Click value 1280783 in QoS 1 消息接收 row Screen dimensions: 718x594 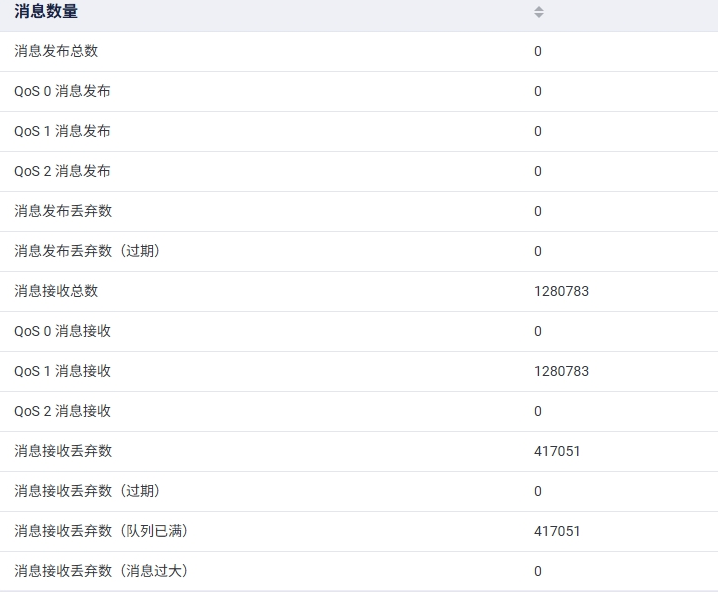[x=561, y=371]
